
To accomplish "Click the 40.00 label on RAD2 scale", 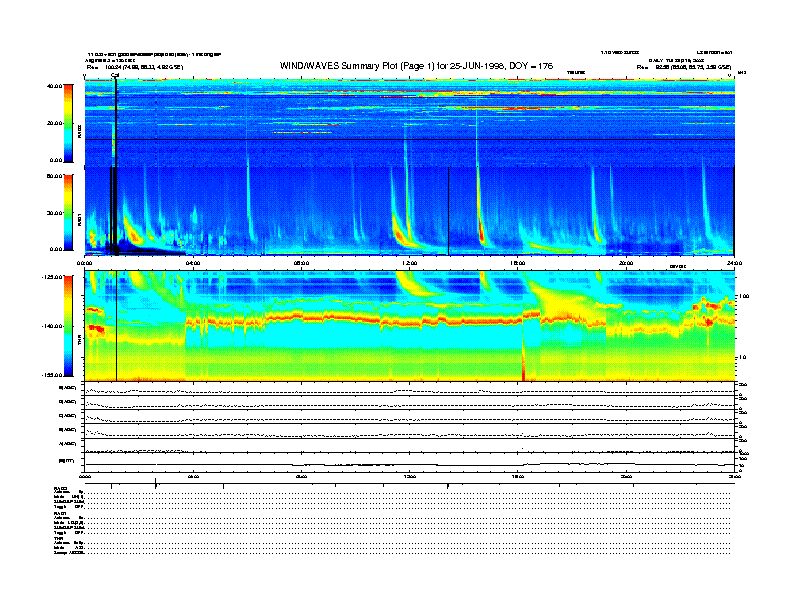I will point(54,86).
